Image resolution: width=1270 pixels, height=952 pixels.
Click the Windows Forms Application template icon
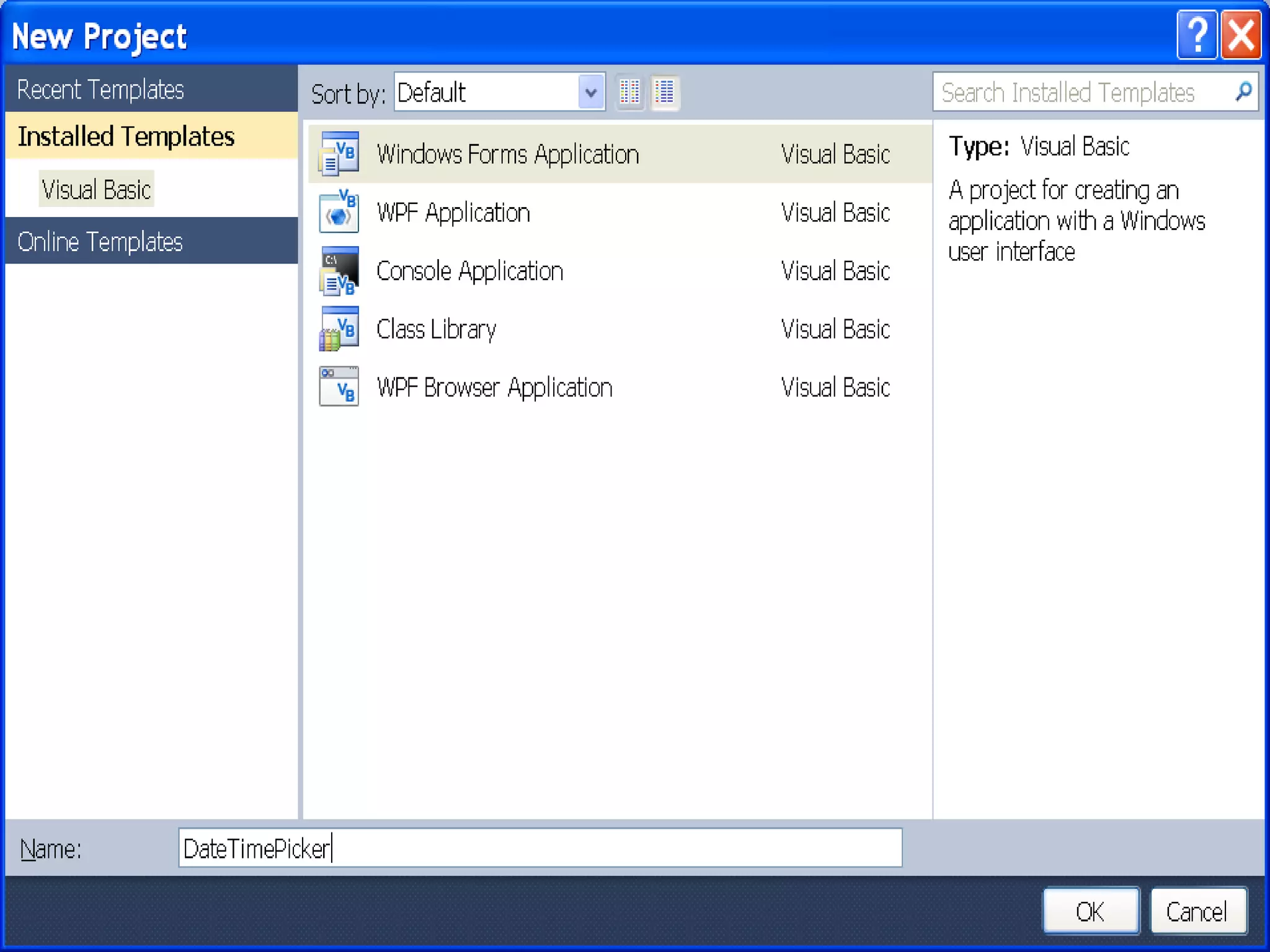(x=339, y=153)
